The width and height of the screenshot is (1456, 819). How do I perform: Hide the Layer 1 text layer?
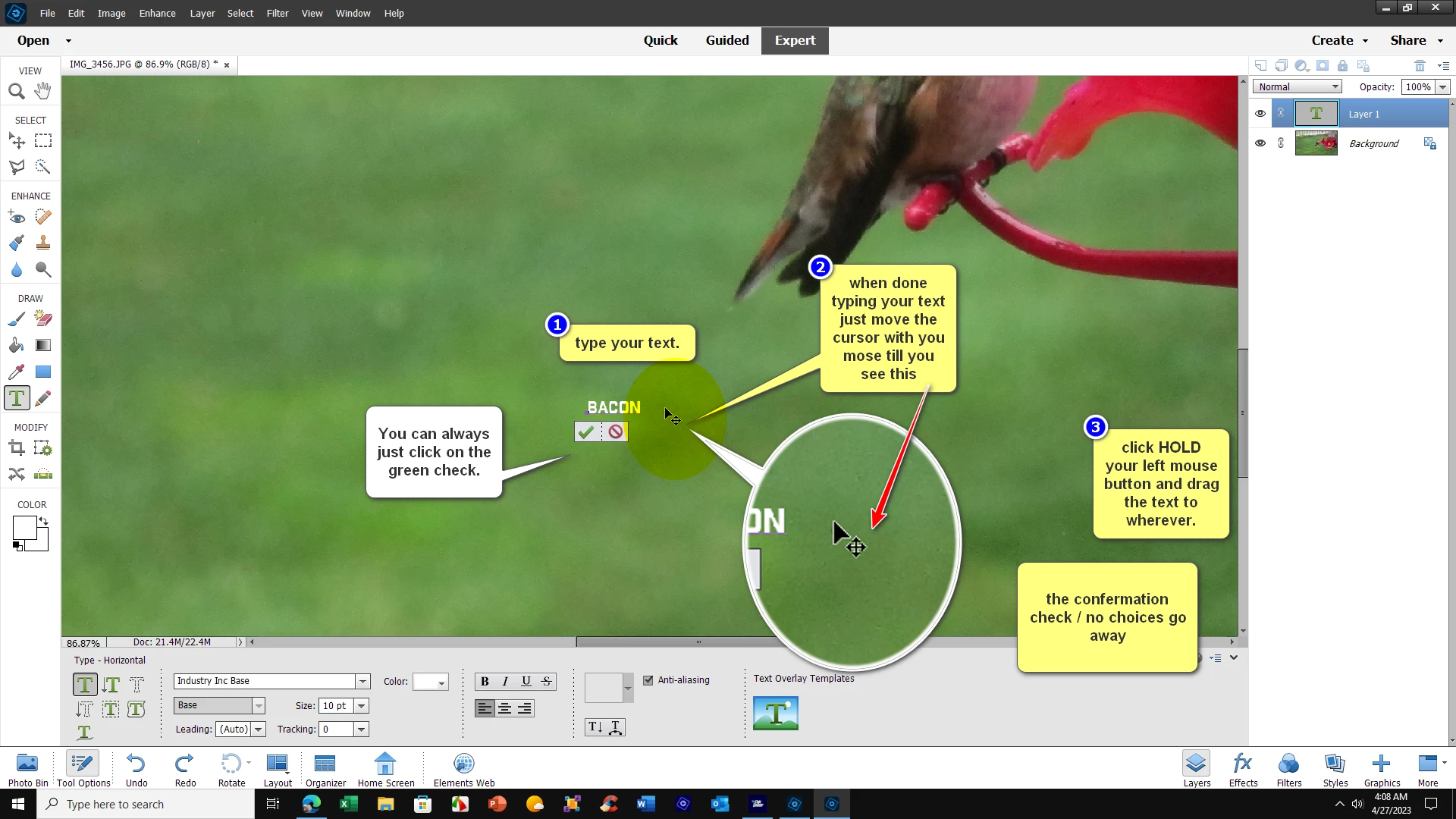1260,114
